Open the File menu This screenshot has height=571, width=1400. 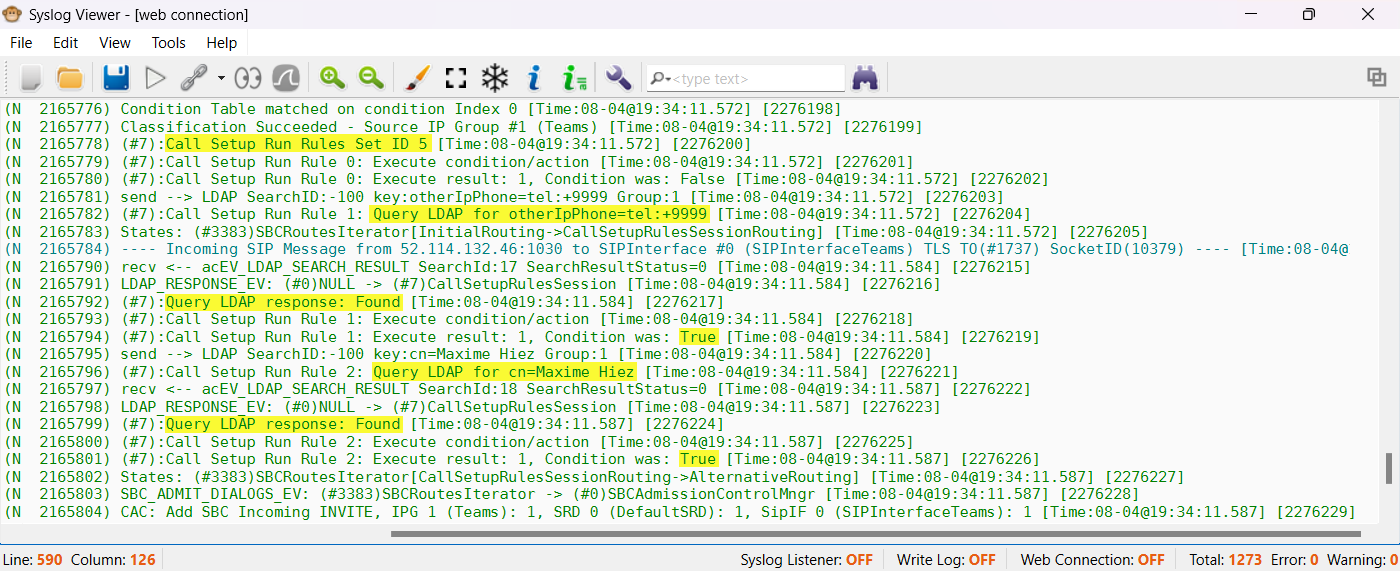[21, 43]
